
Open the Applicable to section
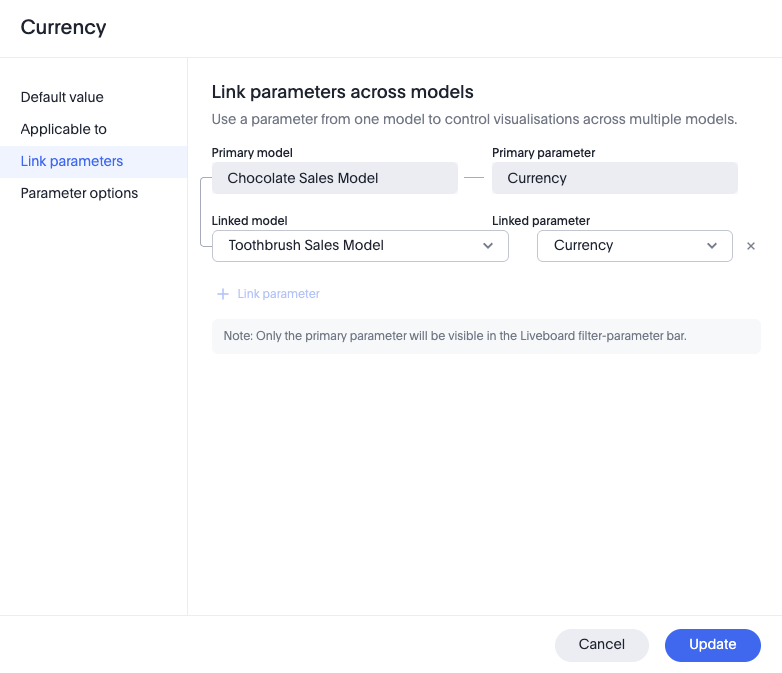63,129
